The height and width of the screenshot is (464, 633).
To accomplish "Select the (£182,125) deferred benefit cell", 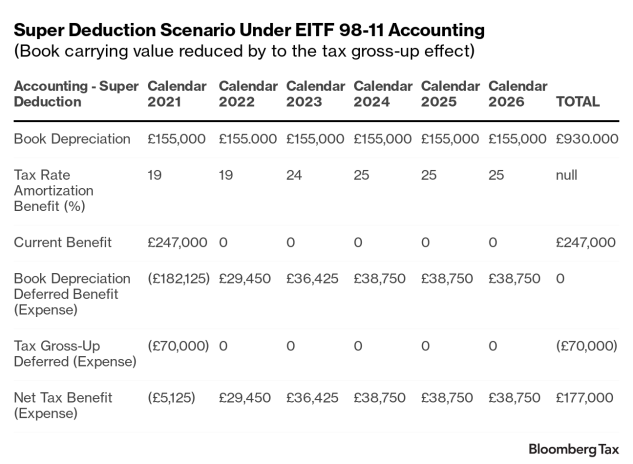I will (x=179, y=279).
